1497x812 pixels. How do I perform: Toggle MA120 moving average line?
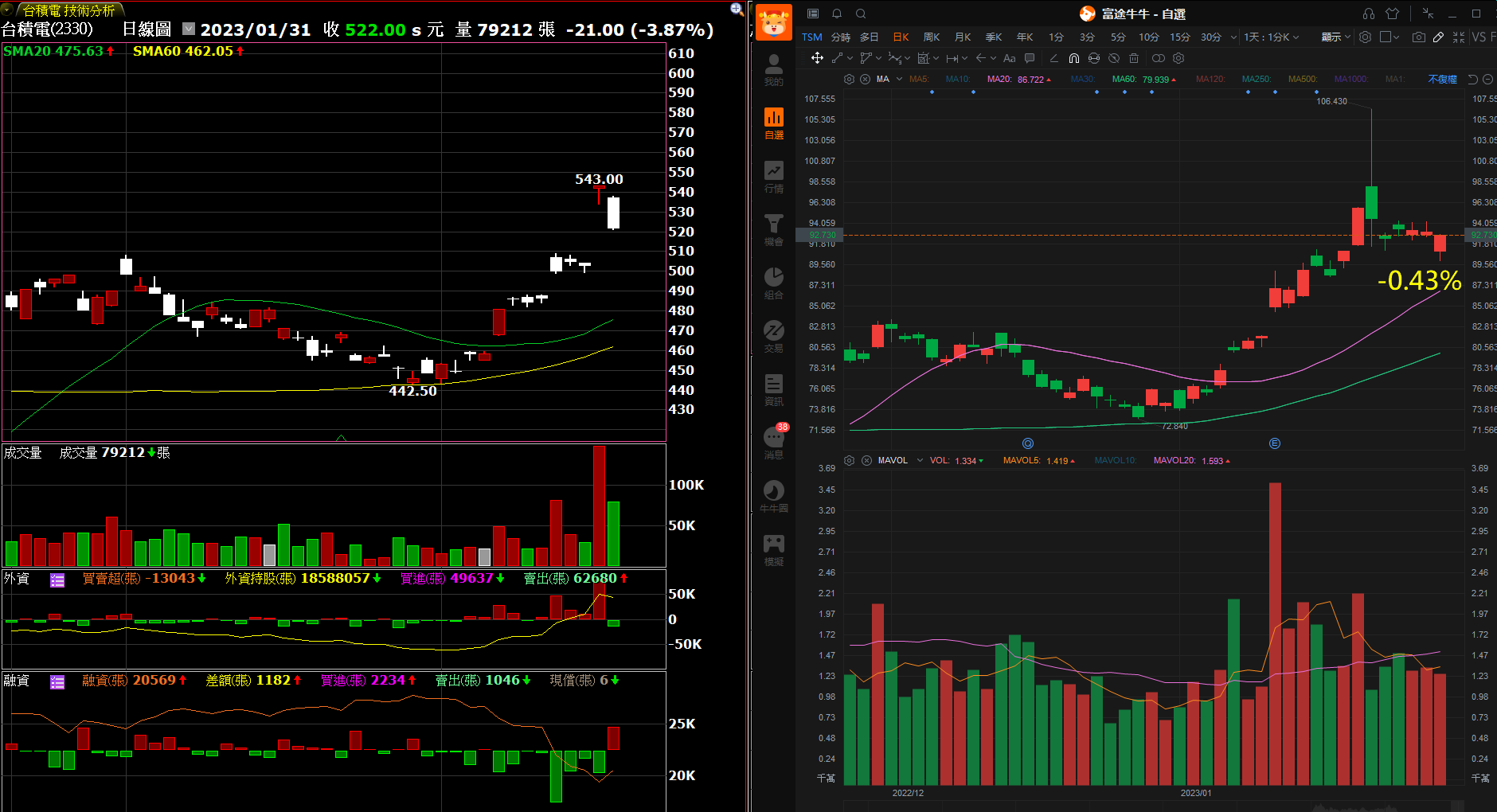[1210, 79]
